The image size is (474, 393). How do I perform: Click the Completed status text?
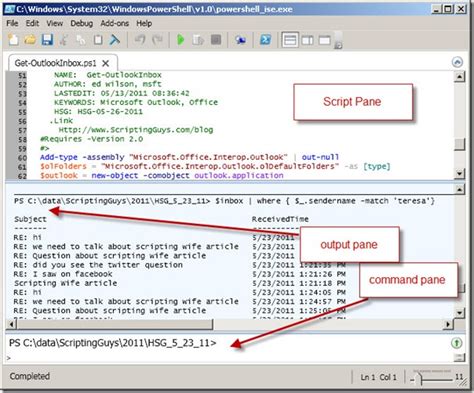[x=30, y=376]
